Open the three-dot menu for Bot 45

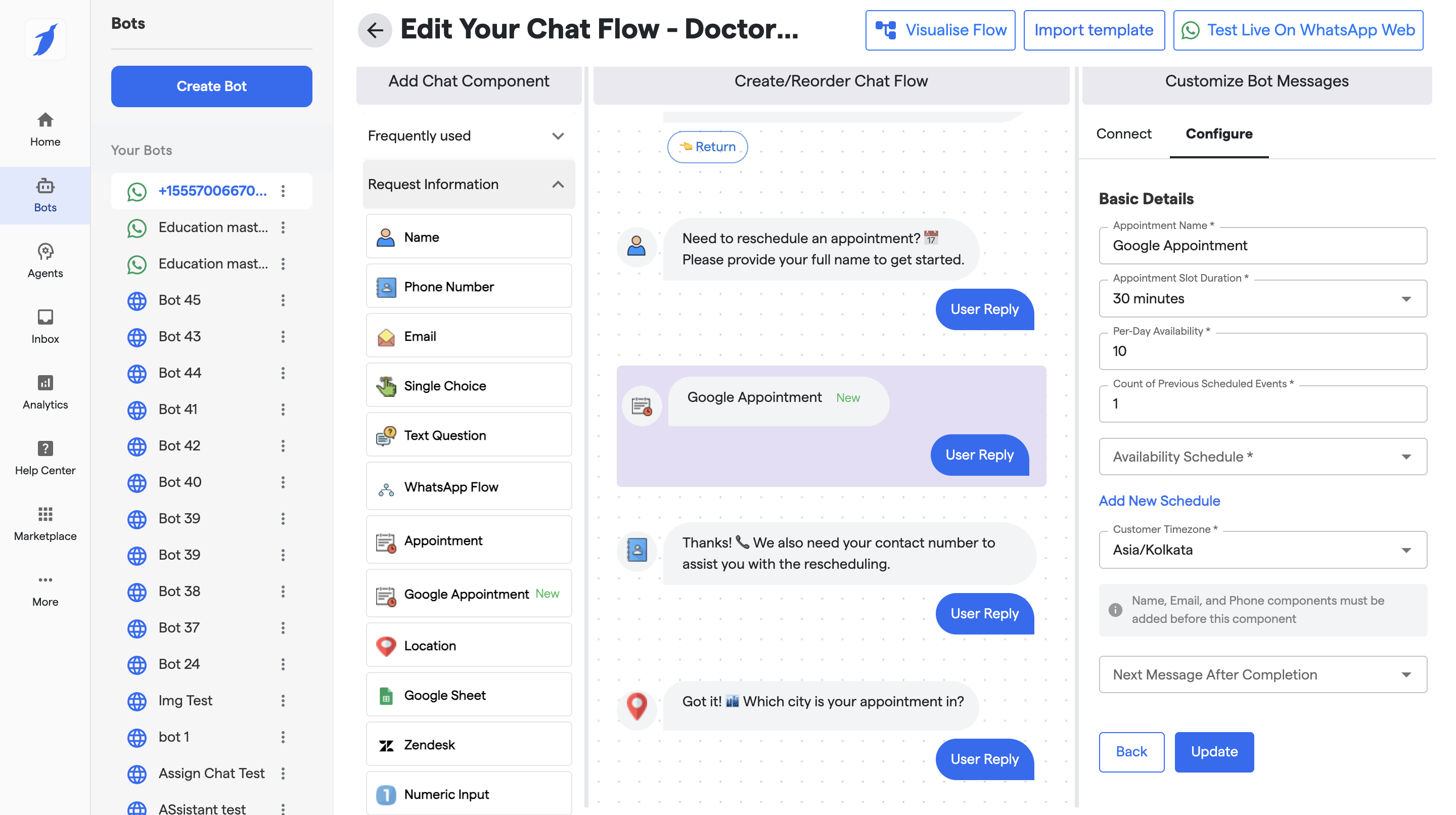[283, 300]
